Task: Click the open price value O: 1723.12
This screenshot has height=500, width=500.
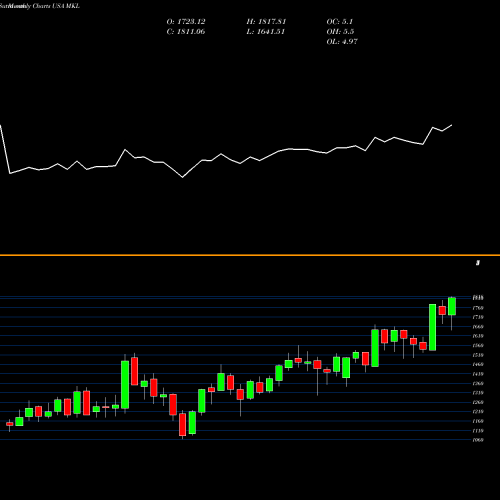Action: pyautogui.click(x=186, y=22)
